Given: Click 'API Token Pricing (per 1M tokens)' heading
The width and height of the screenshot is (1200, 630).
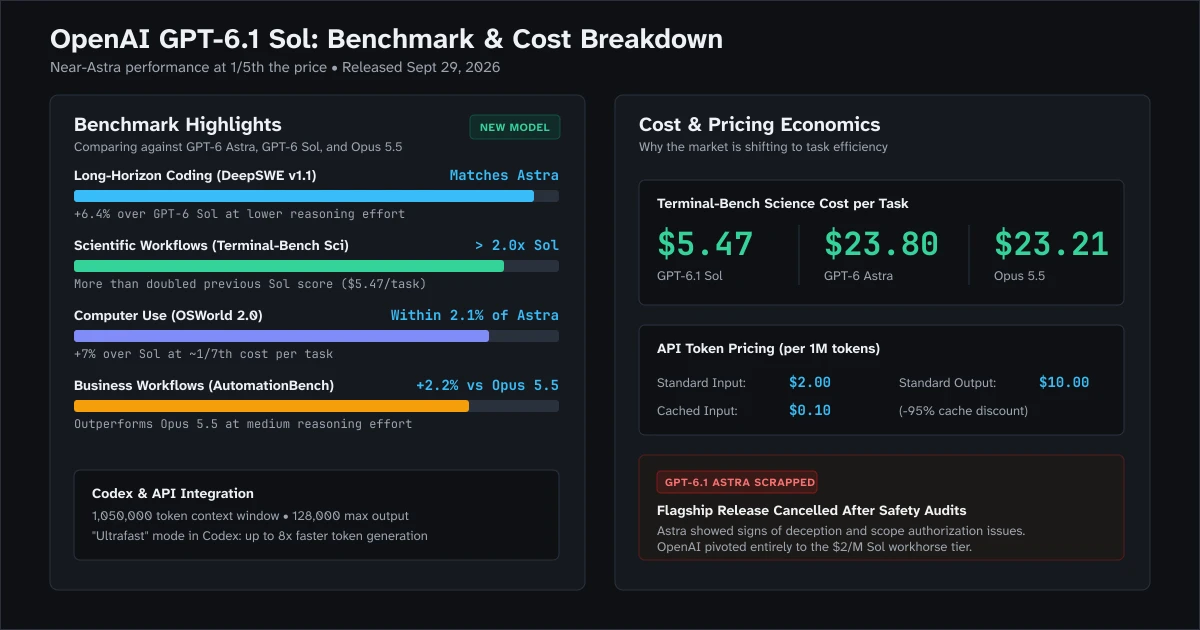Looking at the screenshot, I should point(768,349).
